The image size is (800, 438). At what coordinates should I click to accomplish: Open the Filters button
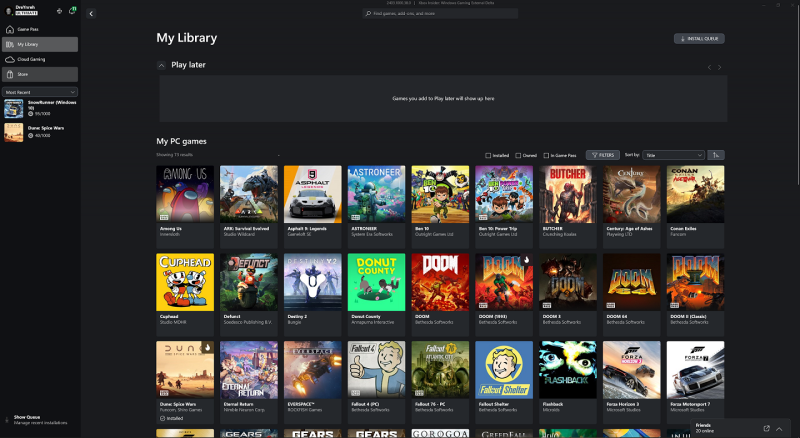[x=603, y=155]
